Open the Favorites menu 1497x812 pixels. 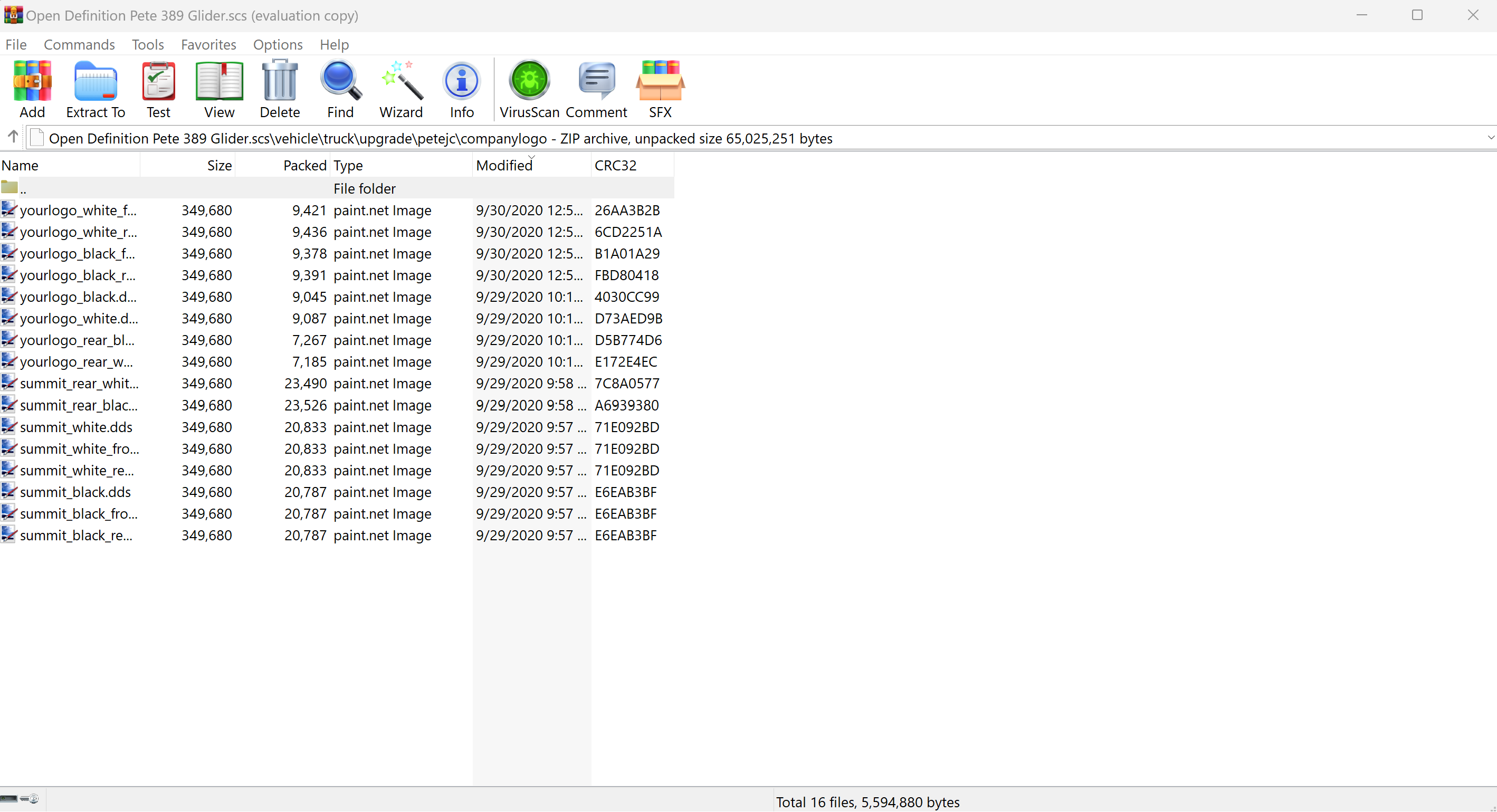click(x=208, y=45)
